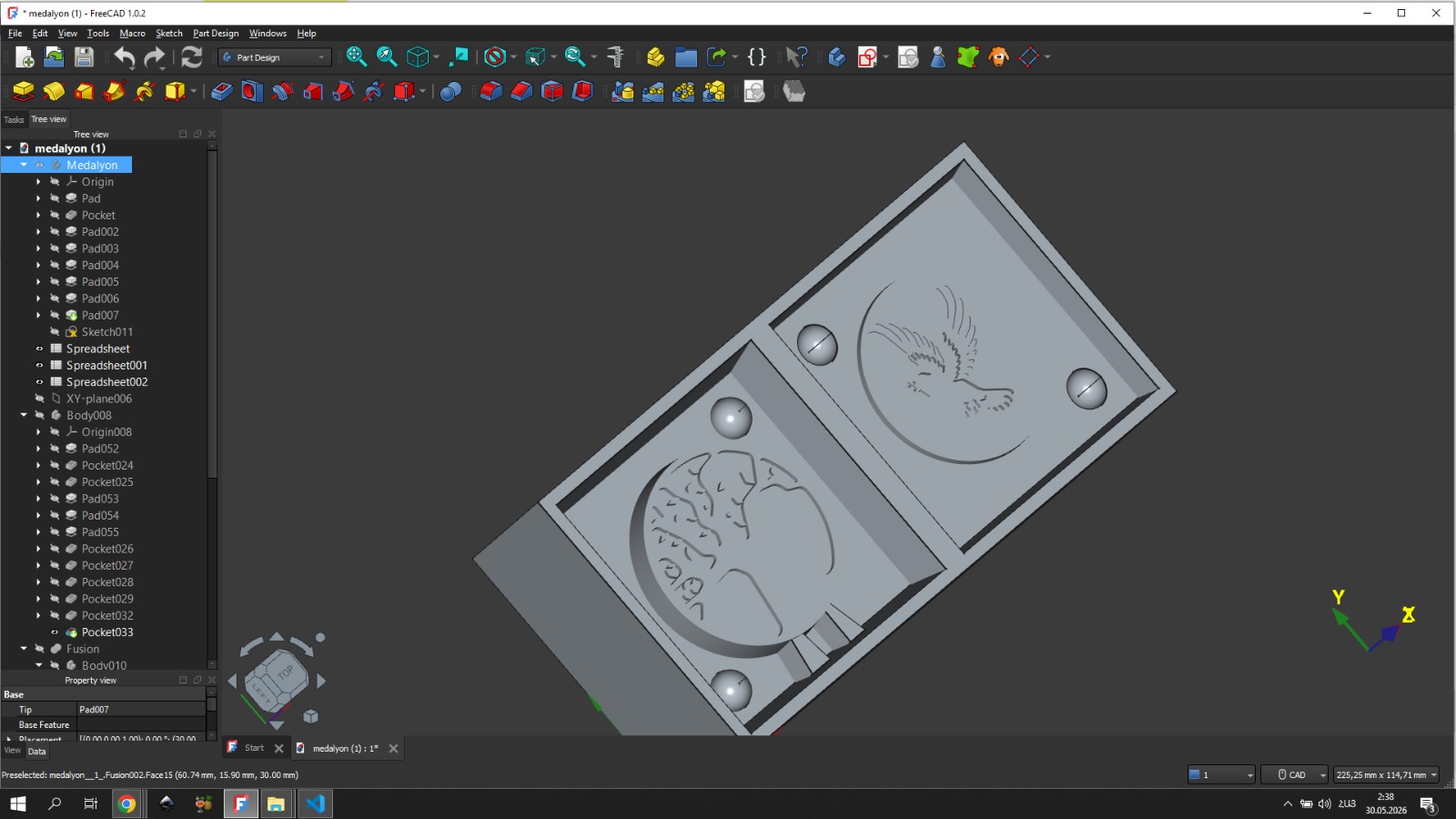Click the Open document icon

[x=54, y=57]
